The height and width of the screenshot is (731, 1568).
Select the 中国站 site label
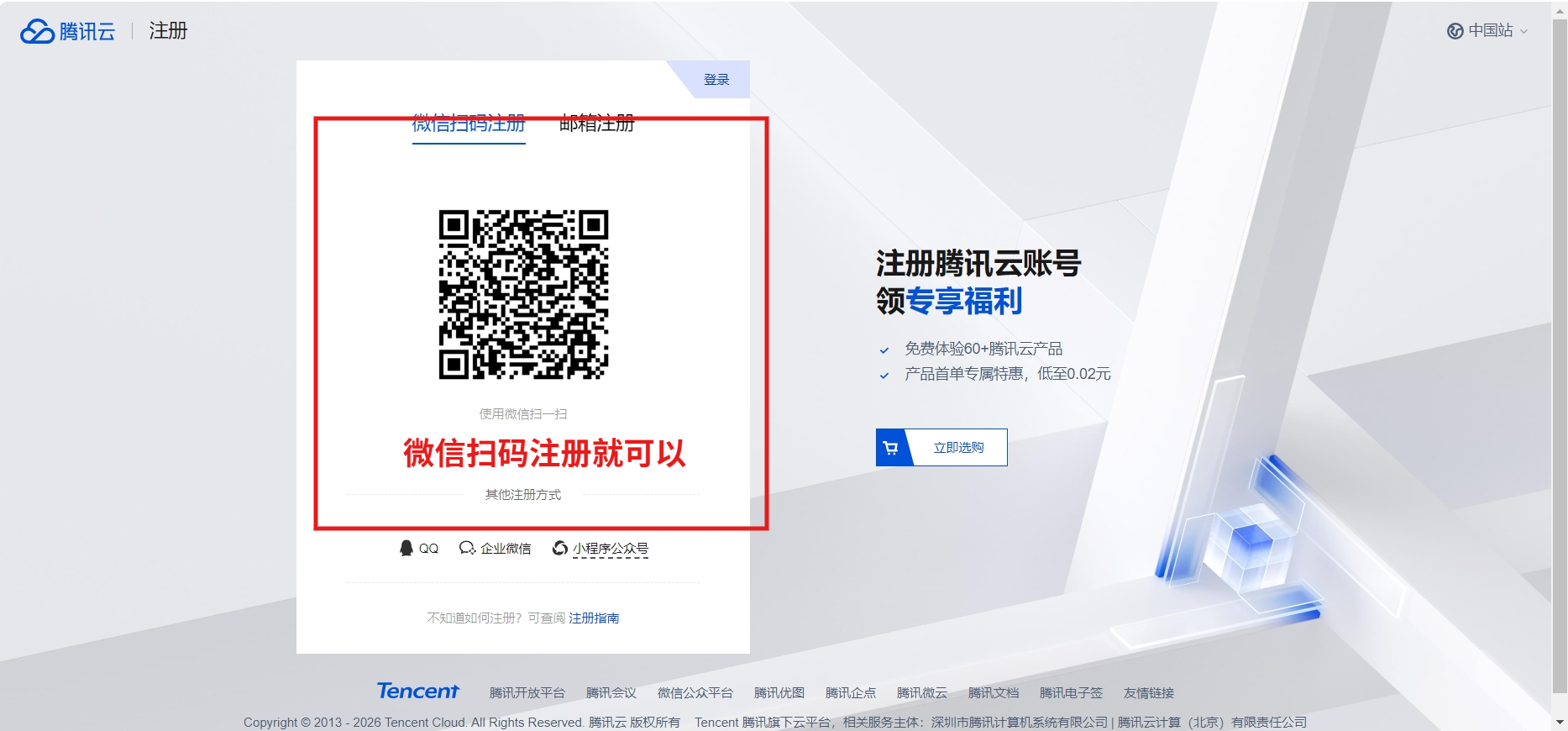click(x=1491, y=31)
